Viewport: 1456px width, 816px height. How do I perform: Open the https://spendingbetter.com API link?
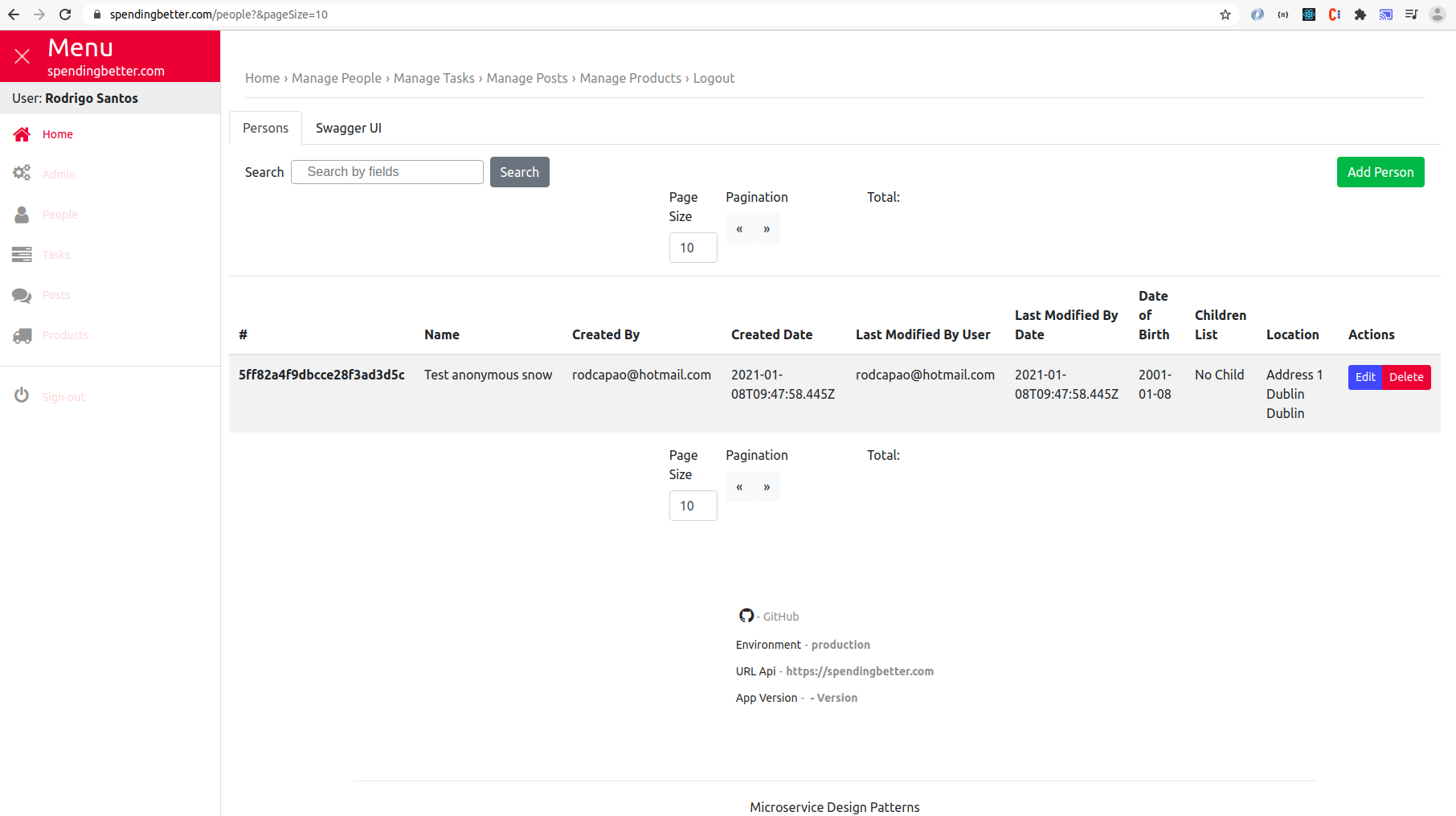coord(860,671)
